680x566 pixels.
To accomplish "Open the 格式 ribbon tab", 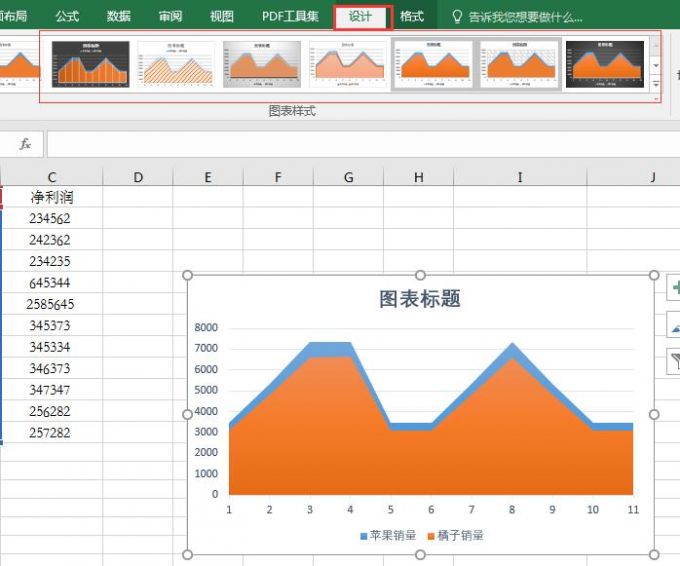I will (412, 16).
